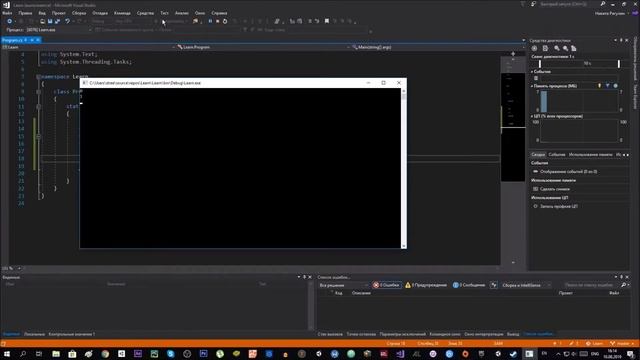
Task: Click the blue filter icon in process memory header
Action: click(x=607, y=86)
